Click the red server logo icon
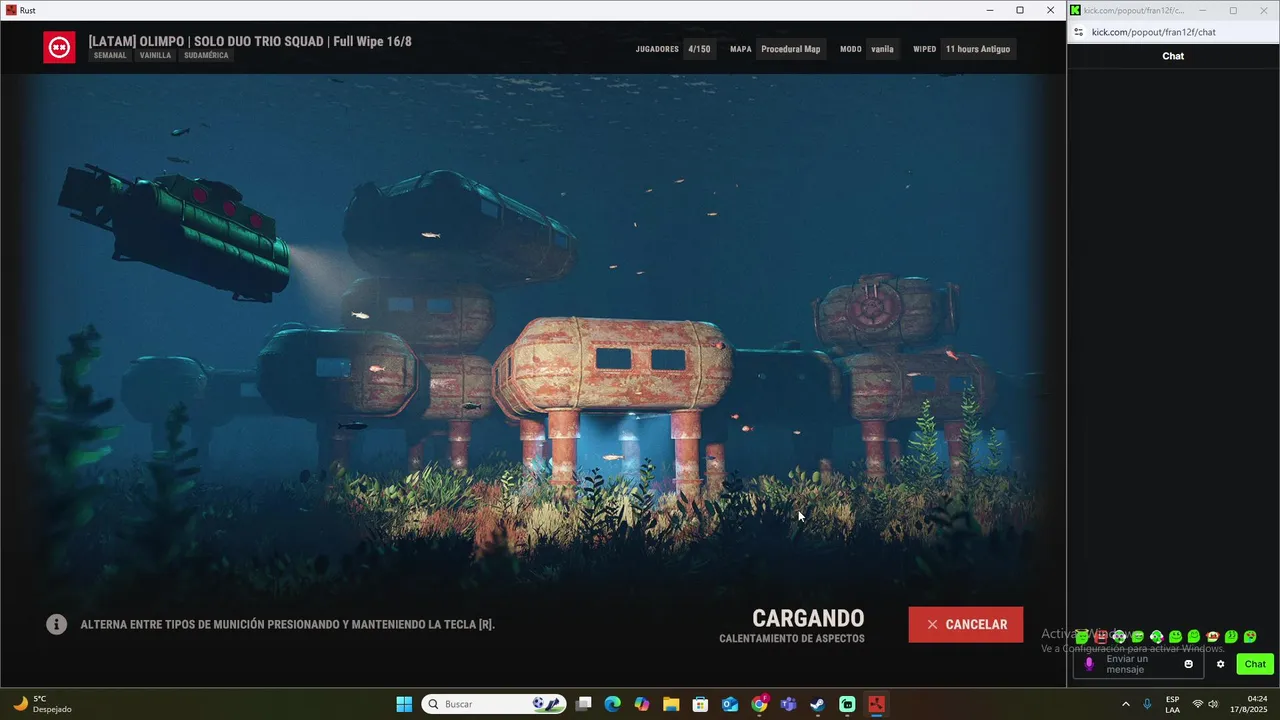 tap(59, 47)
